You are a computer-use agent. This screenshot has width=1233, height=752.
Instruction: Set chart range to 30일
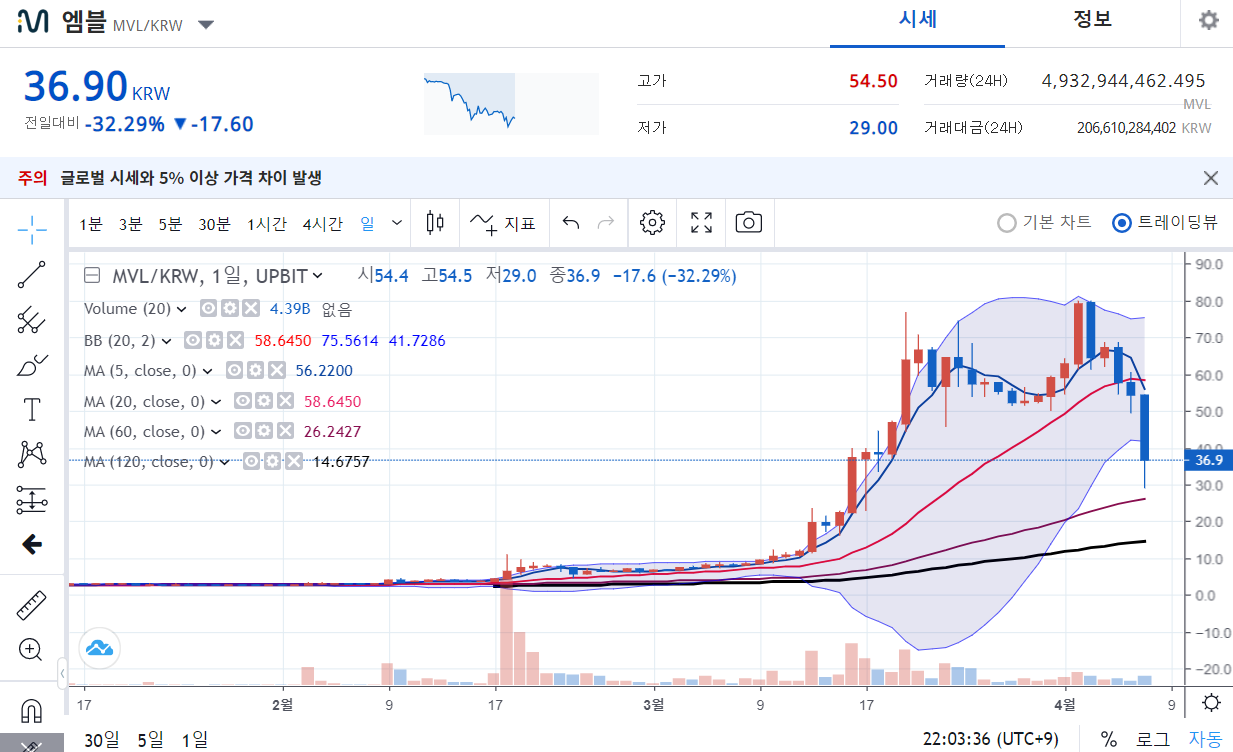(101, 740)
